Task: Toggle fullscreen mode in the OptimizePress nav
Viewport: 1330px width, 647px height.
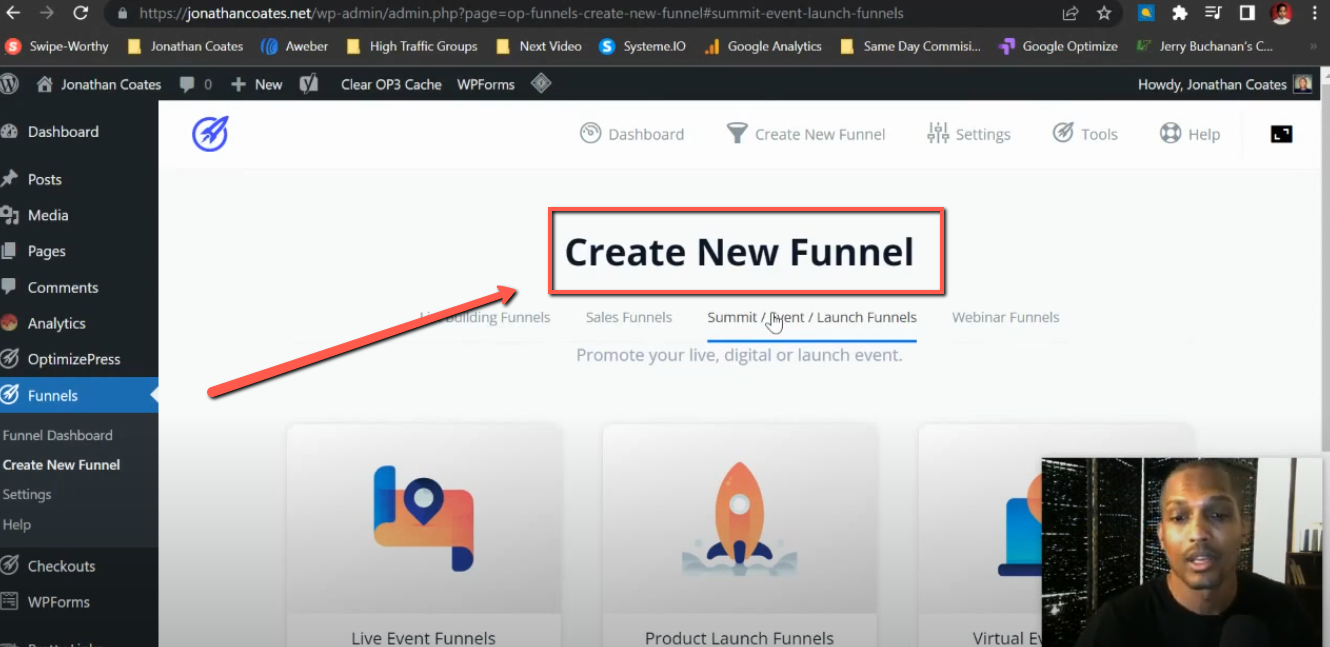Action: pos(1281,133)
